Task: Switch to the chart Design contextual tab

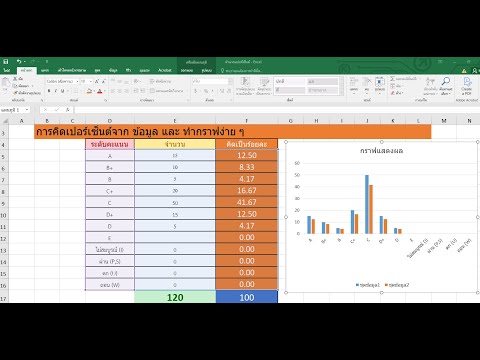Action: [187, 70]
